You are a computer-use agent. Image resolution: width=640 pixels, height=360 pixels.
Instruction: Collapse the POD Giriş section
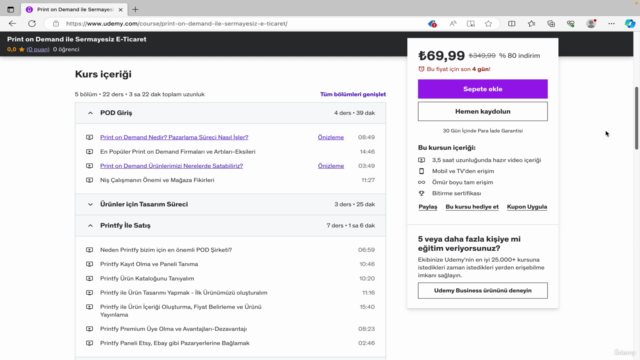pos(230,113)
